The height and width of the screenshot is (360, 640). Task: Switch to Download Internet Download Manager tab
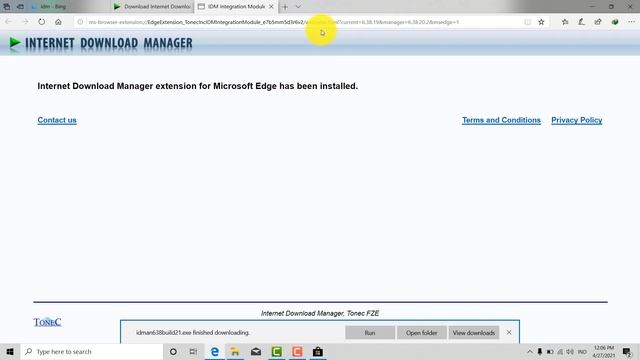click(x=152, y=7)
